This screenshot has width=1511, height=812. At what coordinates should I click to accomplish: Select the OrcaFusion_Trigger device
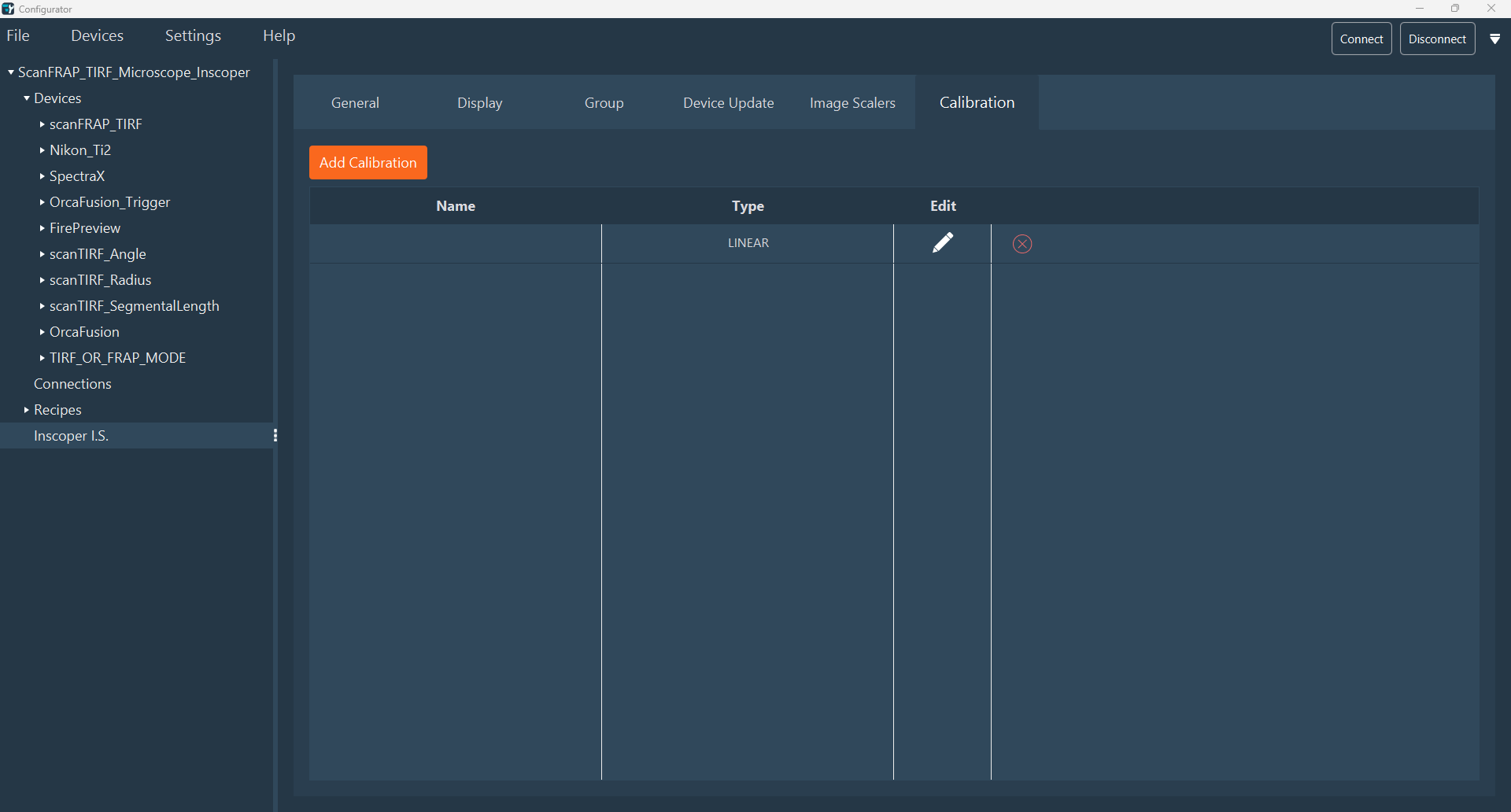point(109,202)
